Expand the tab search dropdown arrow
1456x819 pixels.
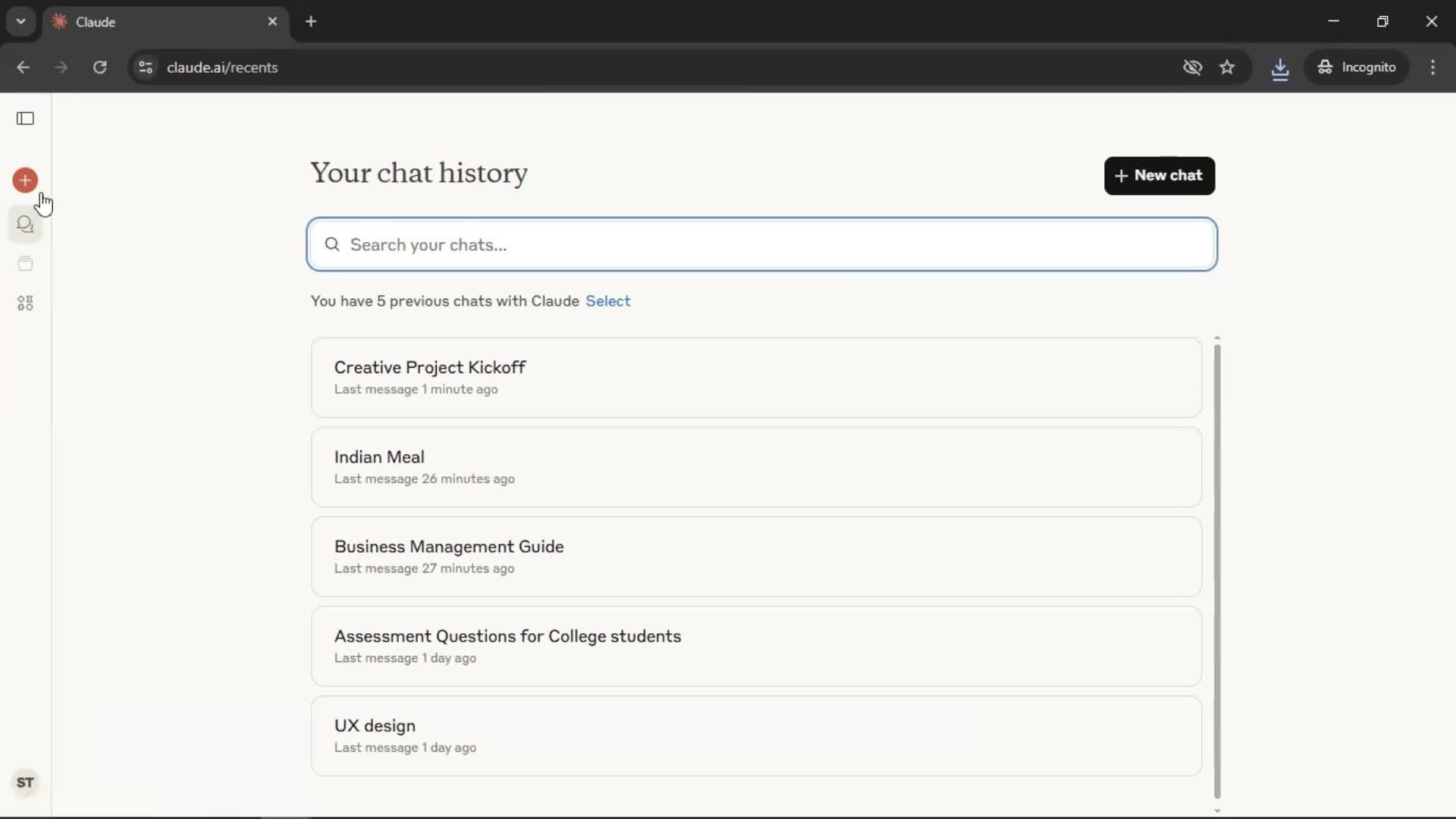tap(20, 21)
